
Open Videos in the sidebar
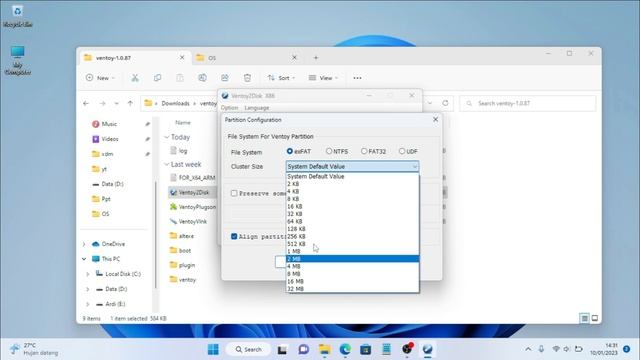(x=110, y=139)
